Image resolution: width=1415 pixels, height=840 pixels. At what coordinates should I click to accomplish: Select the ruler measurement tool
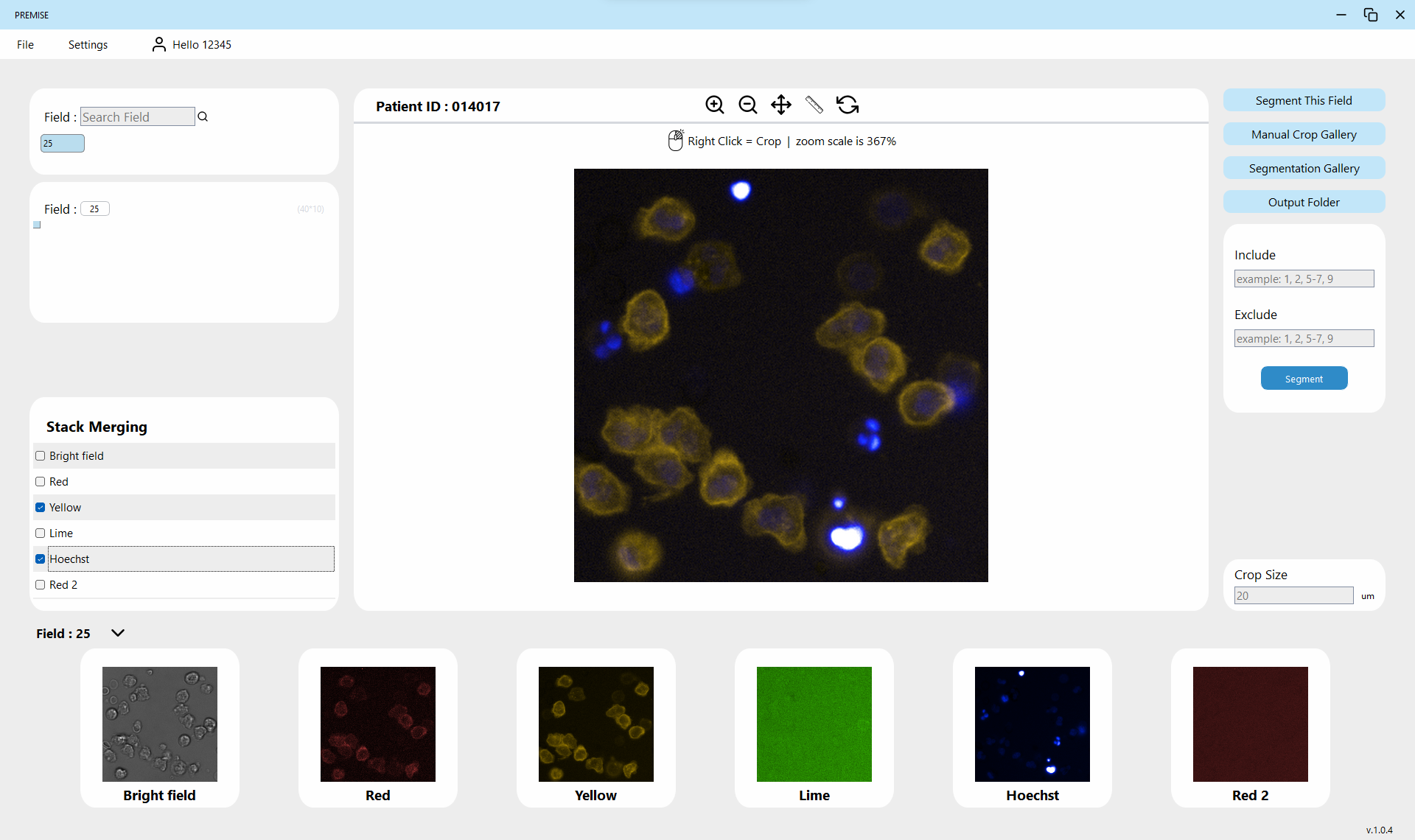(x=814, y=105)
